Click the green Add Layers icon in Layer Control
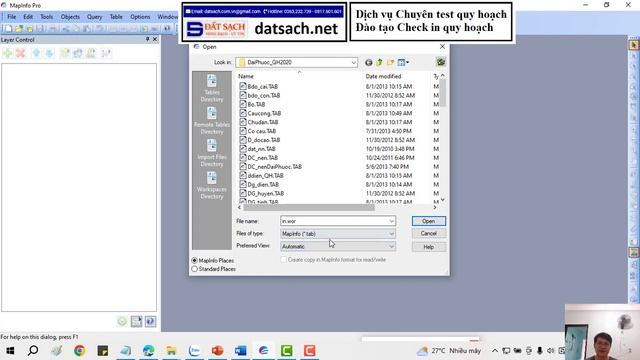 point(8,53)
